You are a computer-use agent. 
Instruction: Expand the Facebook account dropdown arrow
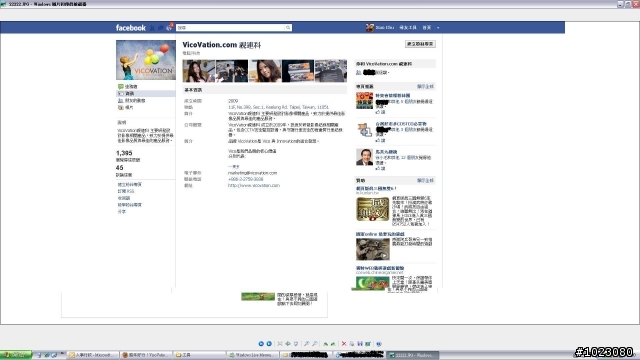coord(438,28)
